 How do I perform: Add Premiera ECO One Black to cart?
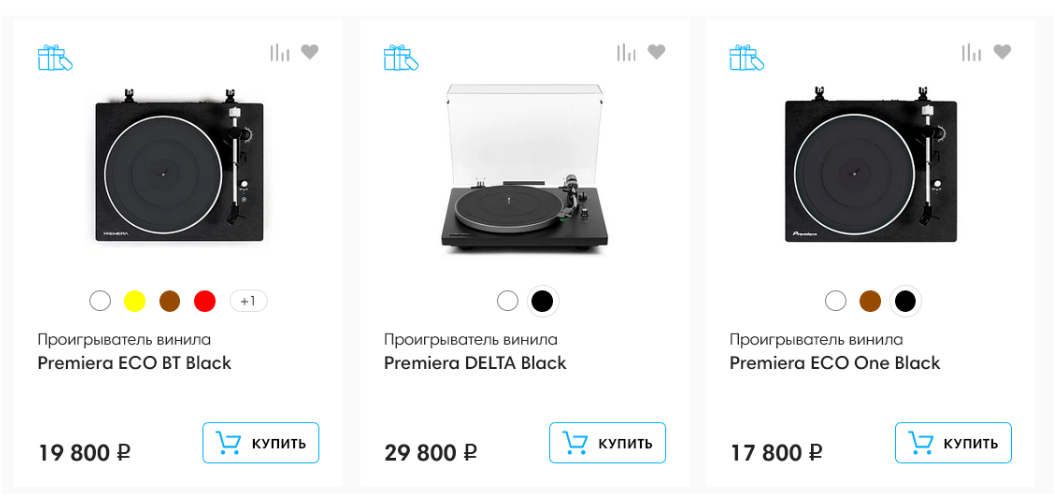tap(953, 443)
